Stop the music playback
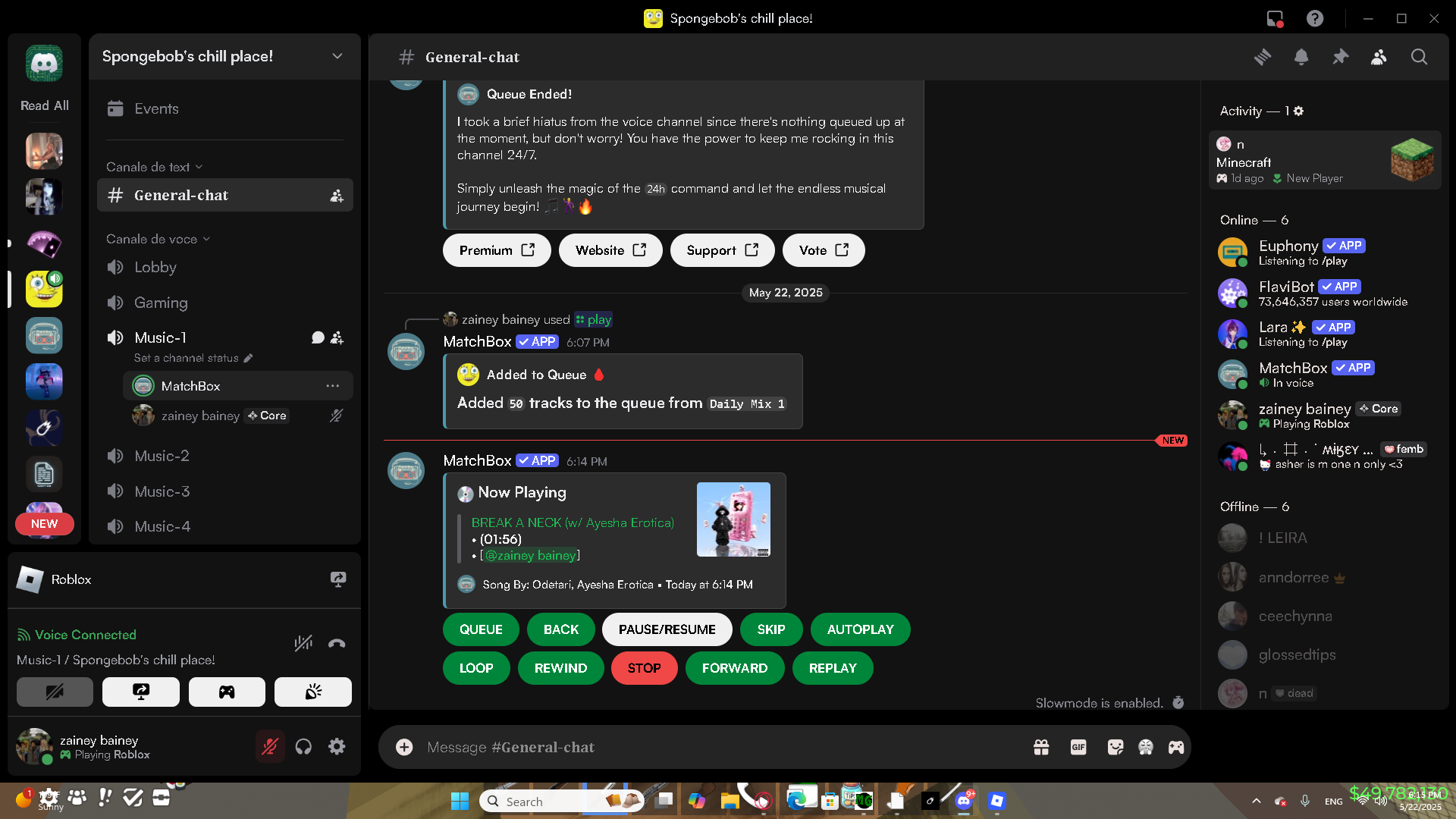 pos(645,668)
